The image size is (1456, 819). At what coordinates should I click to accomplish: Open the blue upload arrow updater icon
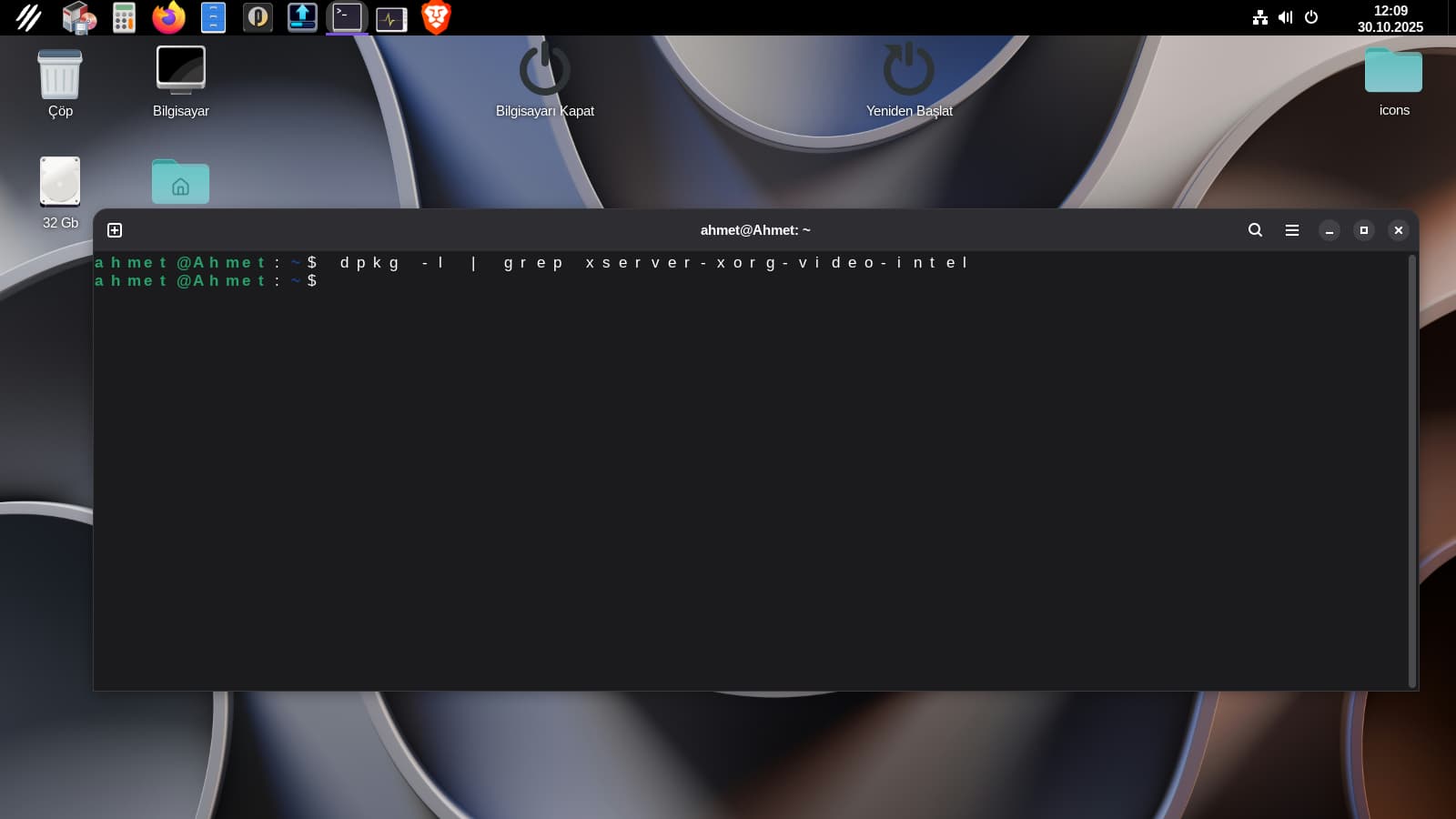click(302, 17)
